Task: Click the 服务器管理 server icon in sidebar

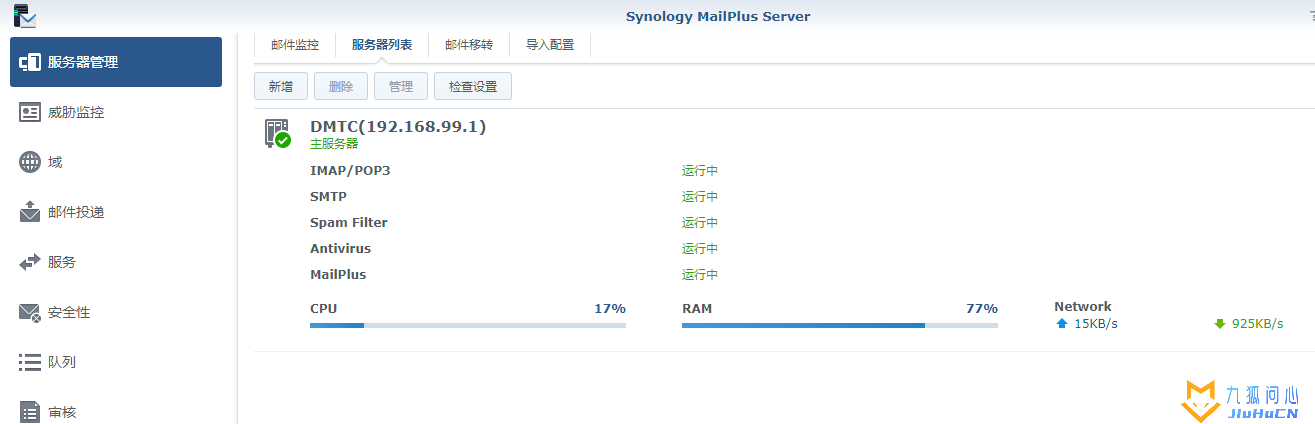Action: [x=30, y=62]
